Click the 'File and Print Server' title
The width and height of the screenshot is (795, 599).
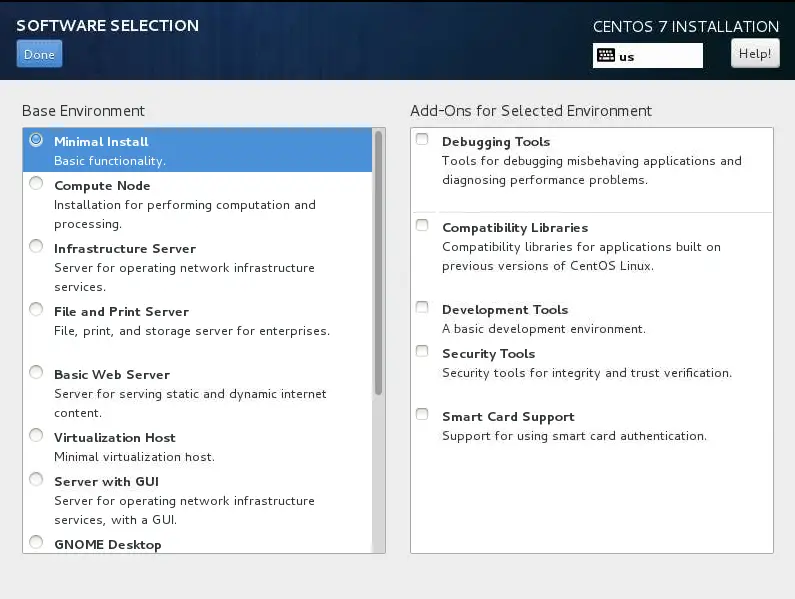(121, 311)
